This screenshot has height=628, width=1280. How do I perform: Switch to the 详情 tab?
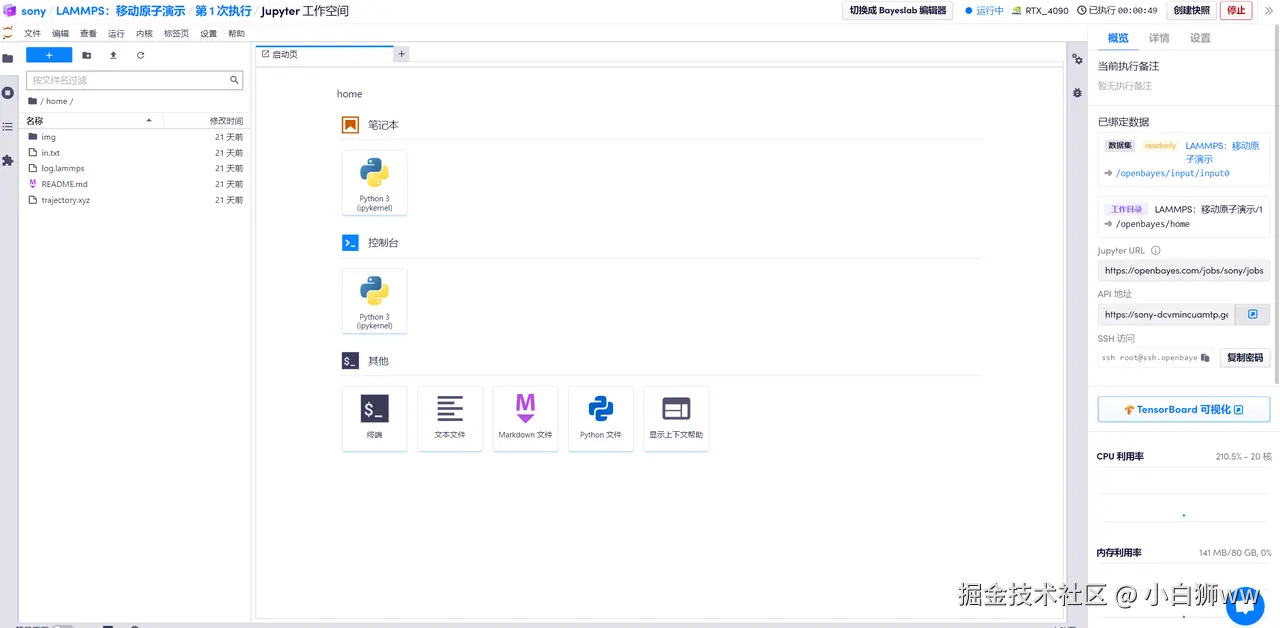[1159, 38]
